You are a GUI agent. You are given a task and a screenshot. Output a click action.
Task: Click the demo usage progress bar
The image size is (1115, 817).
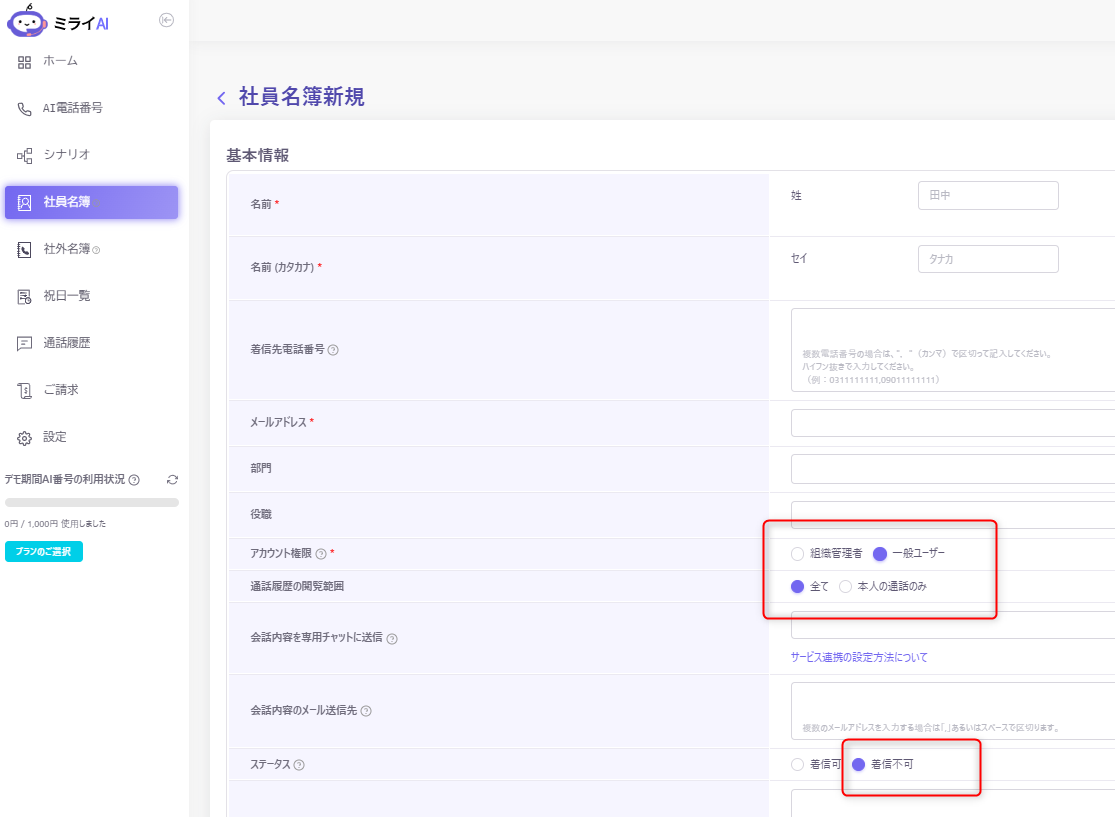click(92, 502)
